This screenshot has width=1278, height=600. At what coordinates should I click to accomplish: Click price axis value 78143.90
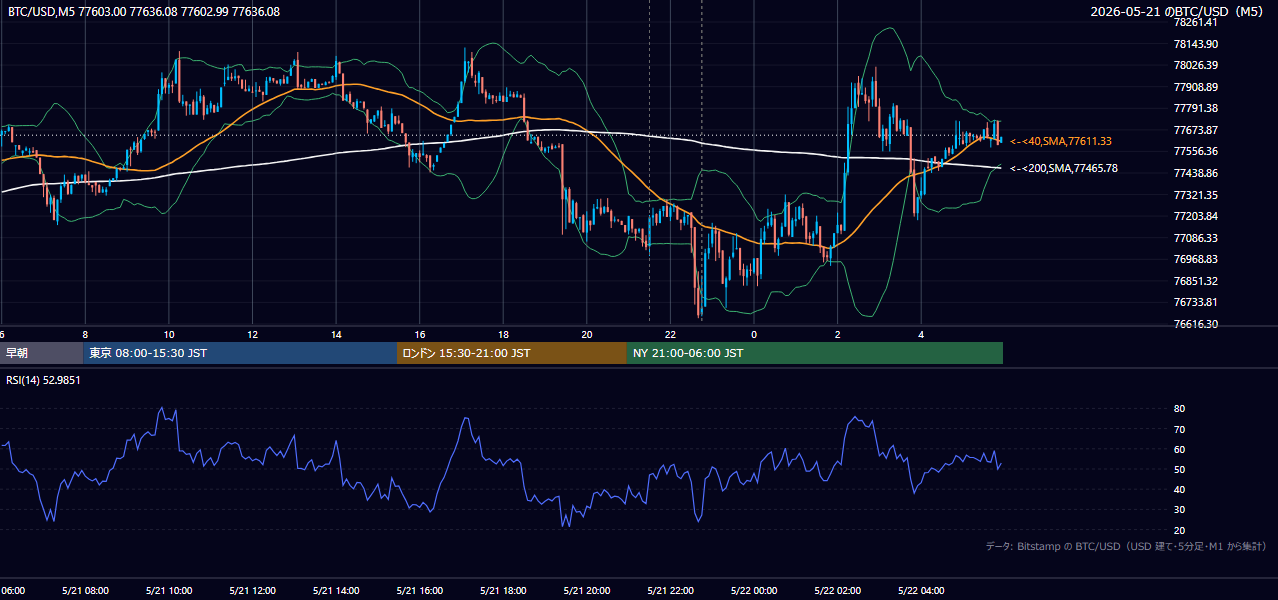(x=1195, y=44)
